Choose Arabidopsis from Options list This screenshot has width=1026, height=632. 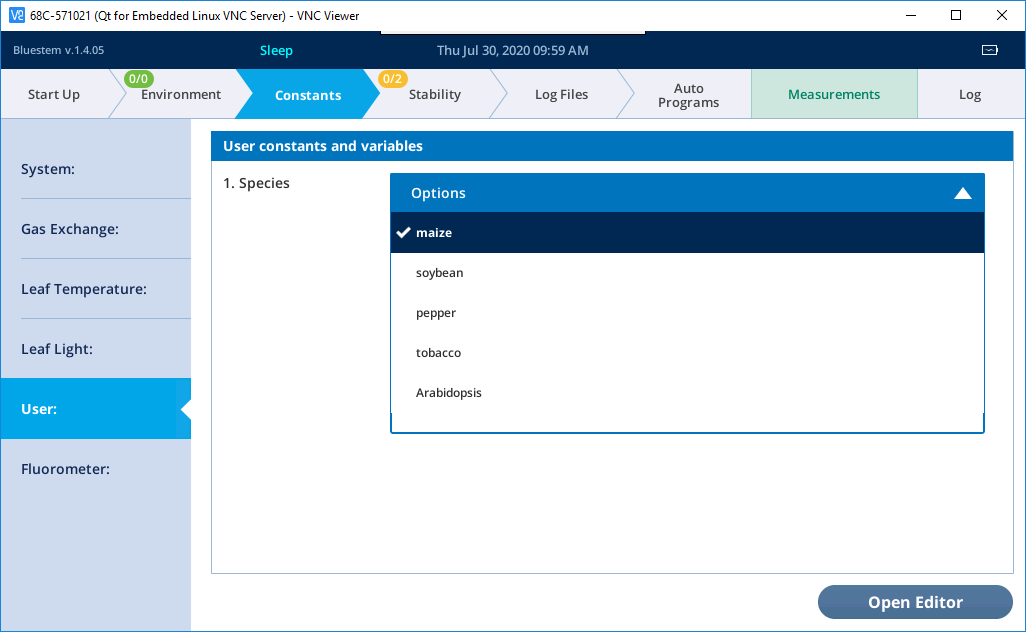tap(687, 393)
